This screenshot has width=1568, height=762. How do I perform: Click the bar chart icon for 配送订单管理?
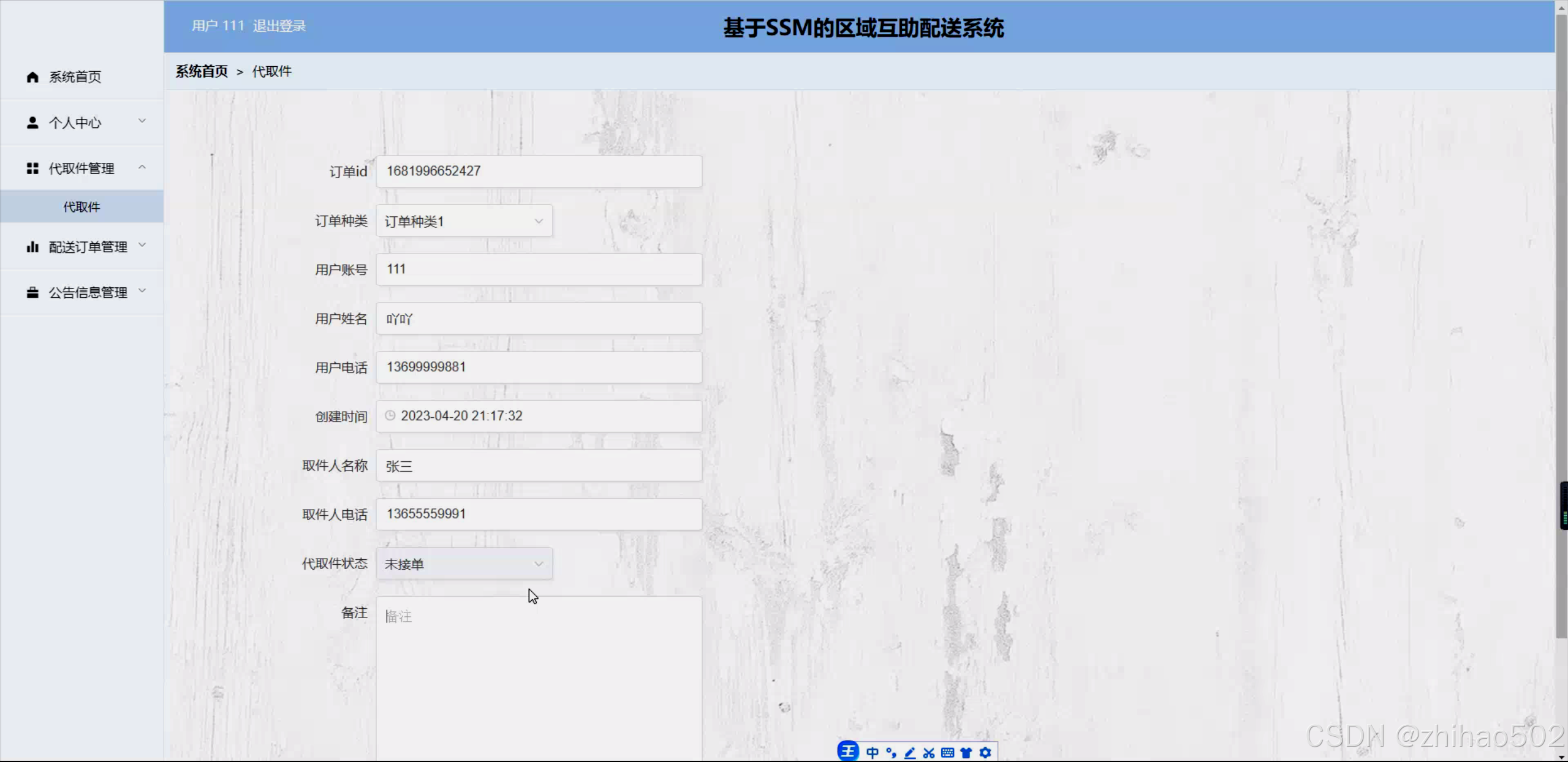[x=32, y=247]
